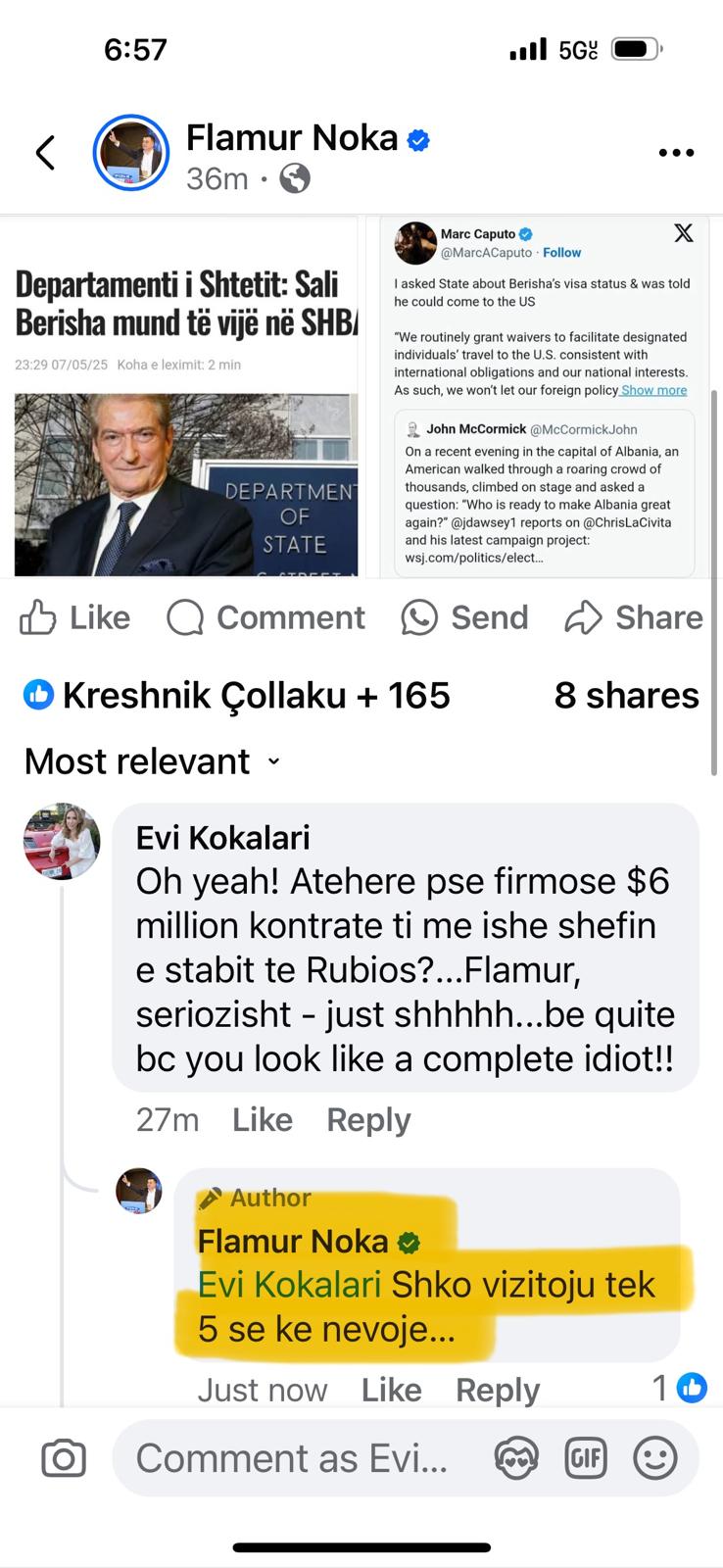Open the avatar sticker picker
The image size is (723, 1568).
pos(516,1458)
